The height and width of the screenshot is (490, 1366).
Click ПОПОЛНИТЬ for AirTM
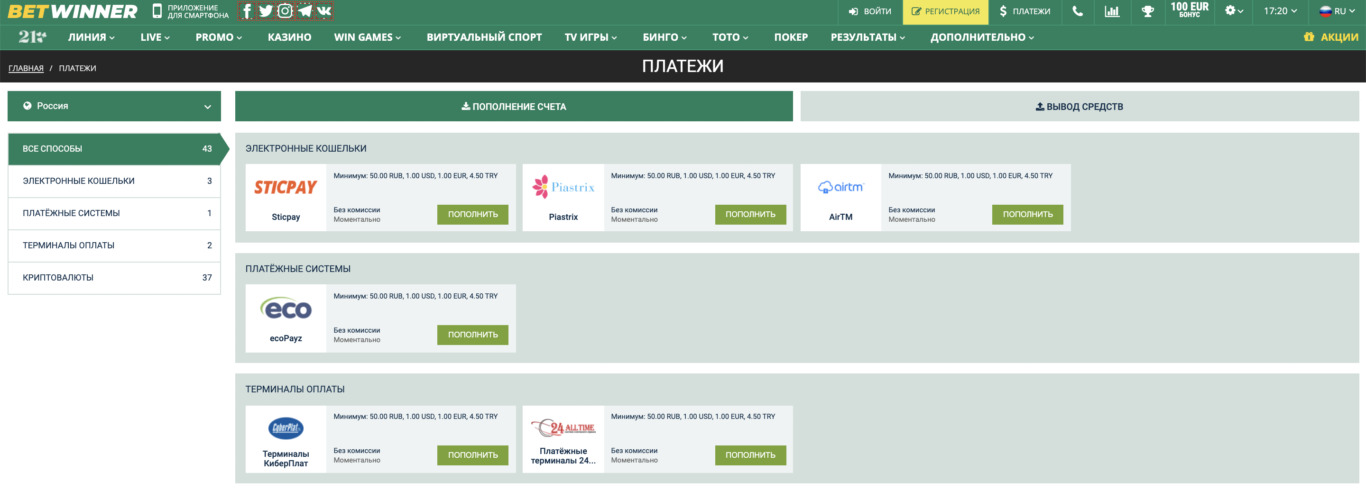click(x=1027, y=214)
